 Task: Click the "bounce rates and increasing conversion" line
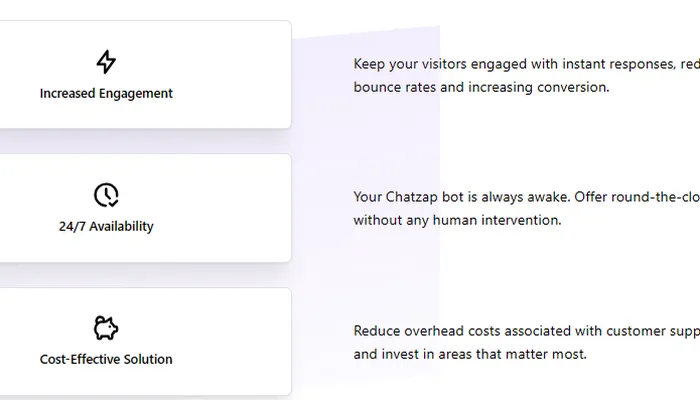(480, 87)
